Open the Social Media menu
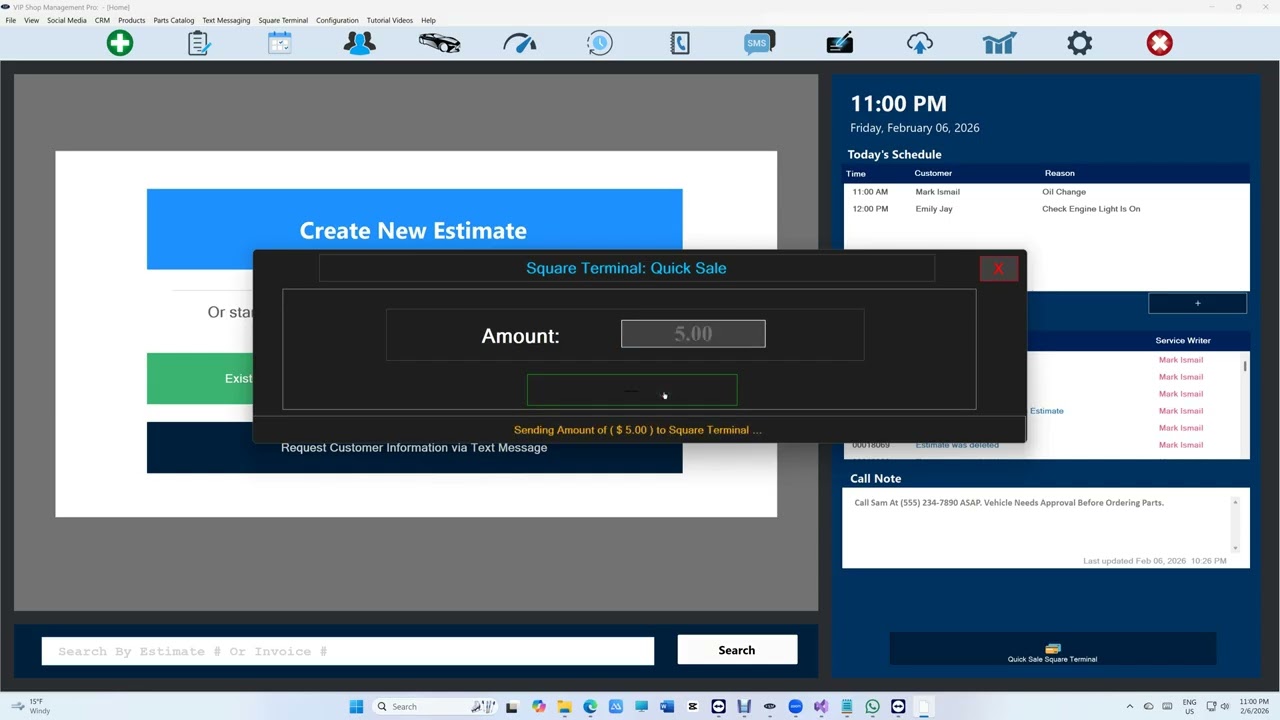Screen dimensions: 1280x720 tap(67, 20)
